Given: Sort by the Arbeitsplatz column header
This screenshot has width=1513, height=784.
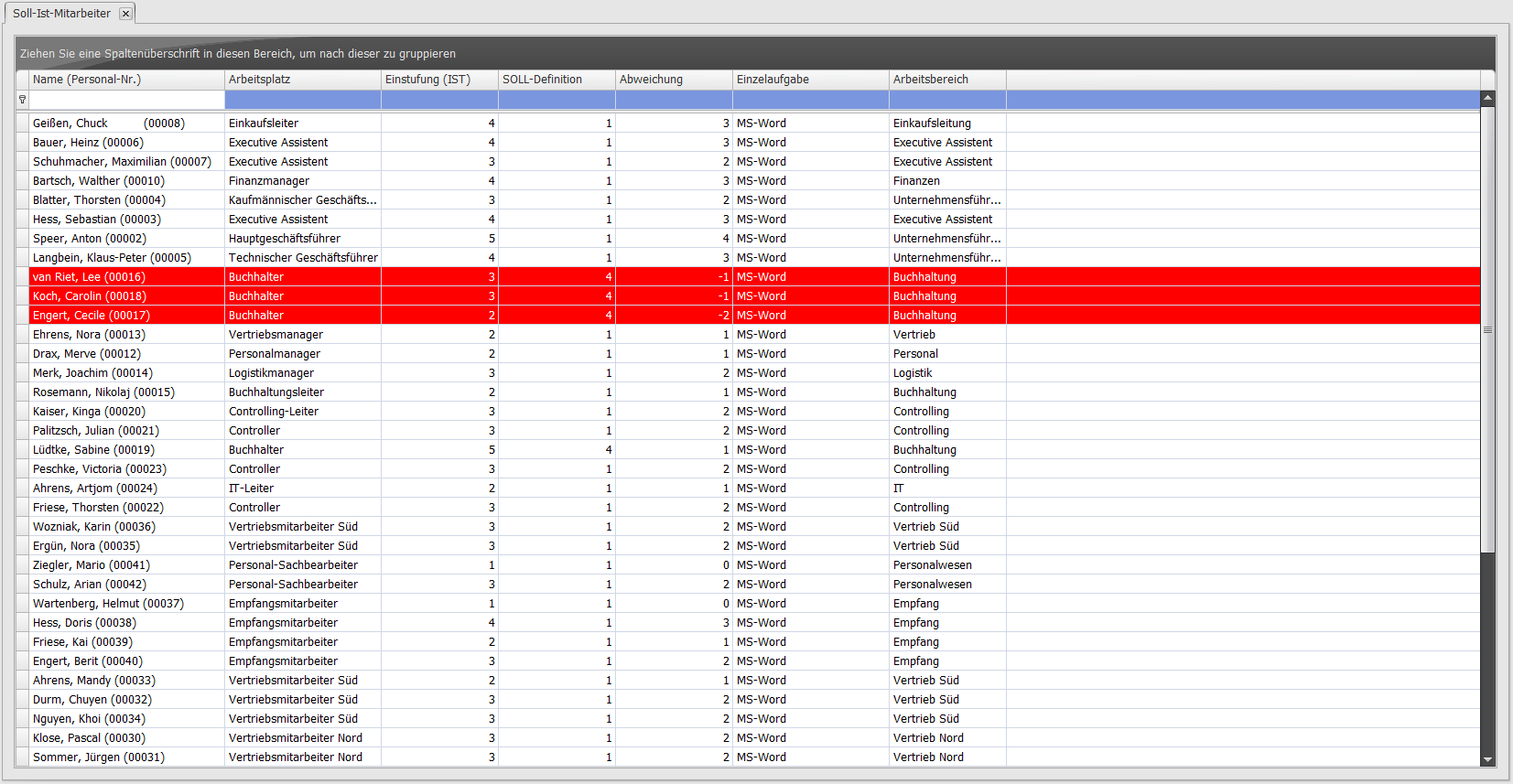Looking at the screenshot, I should click(302, 80).
